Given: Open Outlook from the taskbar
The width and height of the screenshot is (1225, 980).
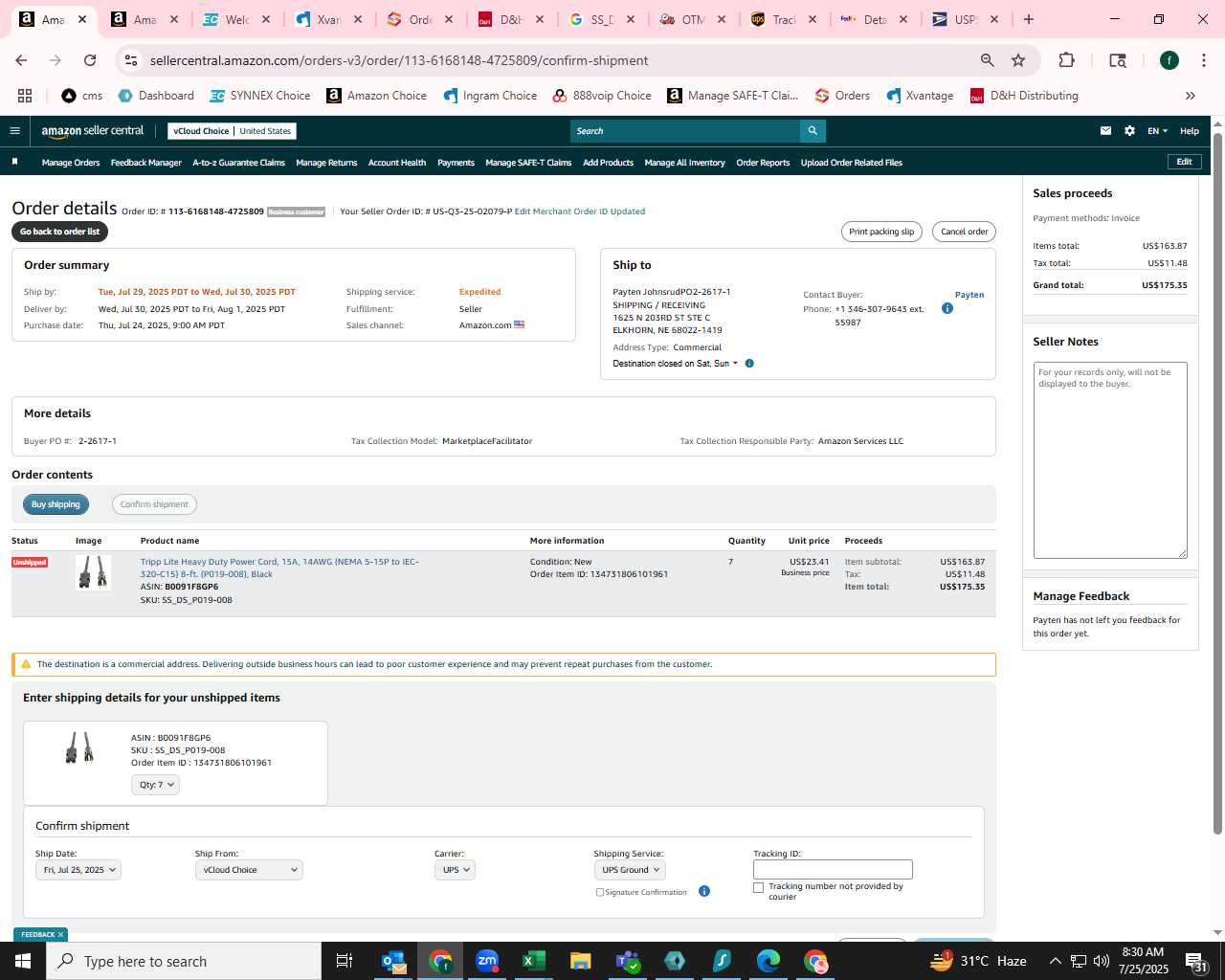Looking at the screenshot, I should 393,961.
